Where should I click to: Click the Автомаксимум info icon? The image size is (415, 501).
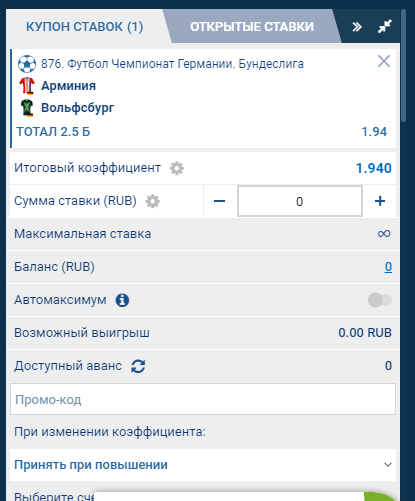click(x=122, y=300)
